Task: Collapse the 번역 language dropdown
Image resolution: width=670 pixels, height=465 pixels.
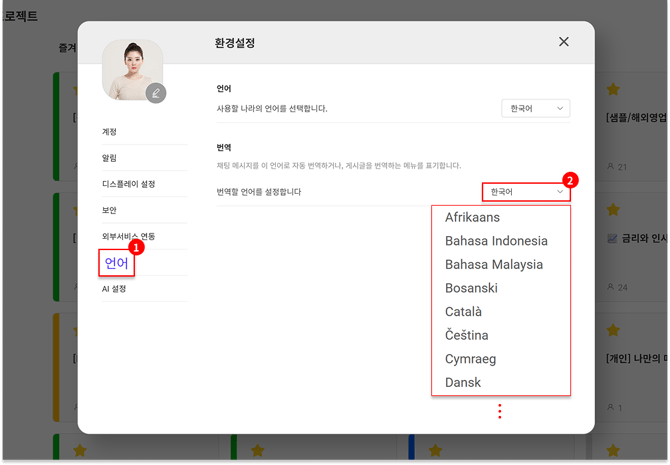Action: click(526, 191)
